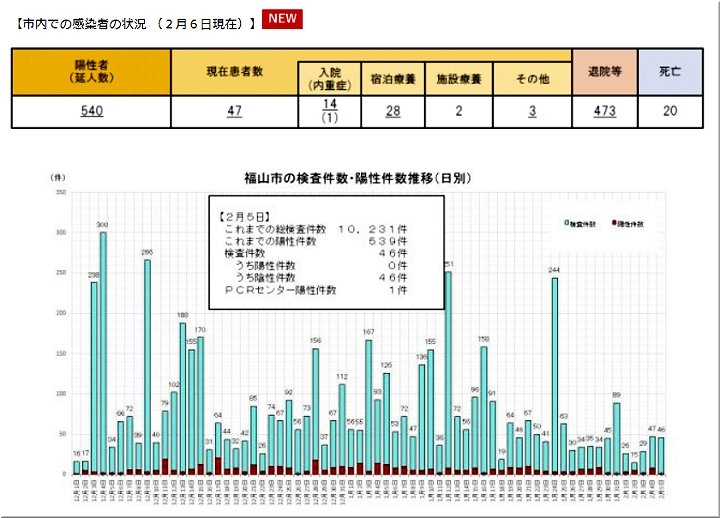Screen dimensions: 720x518
Task: Click the 47 current patients link
Action: (234, 111)
